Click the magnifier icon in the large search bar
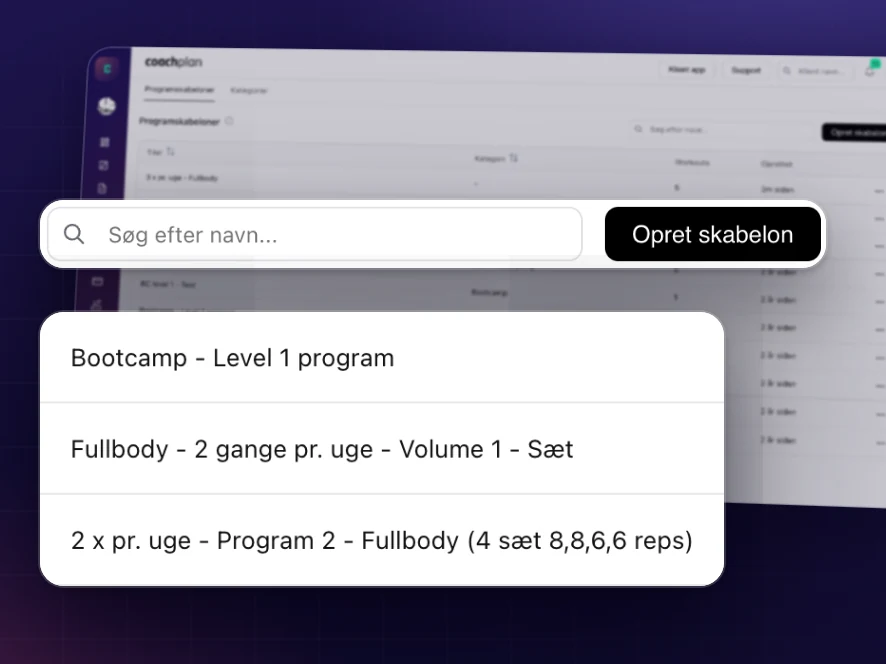This screenshot has height=664, width=886. pos(74,234)
